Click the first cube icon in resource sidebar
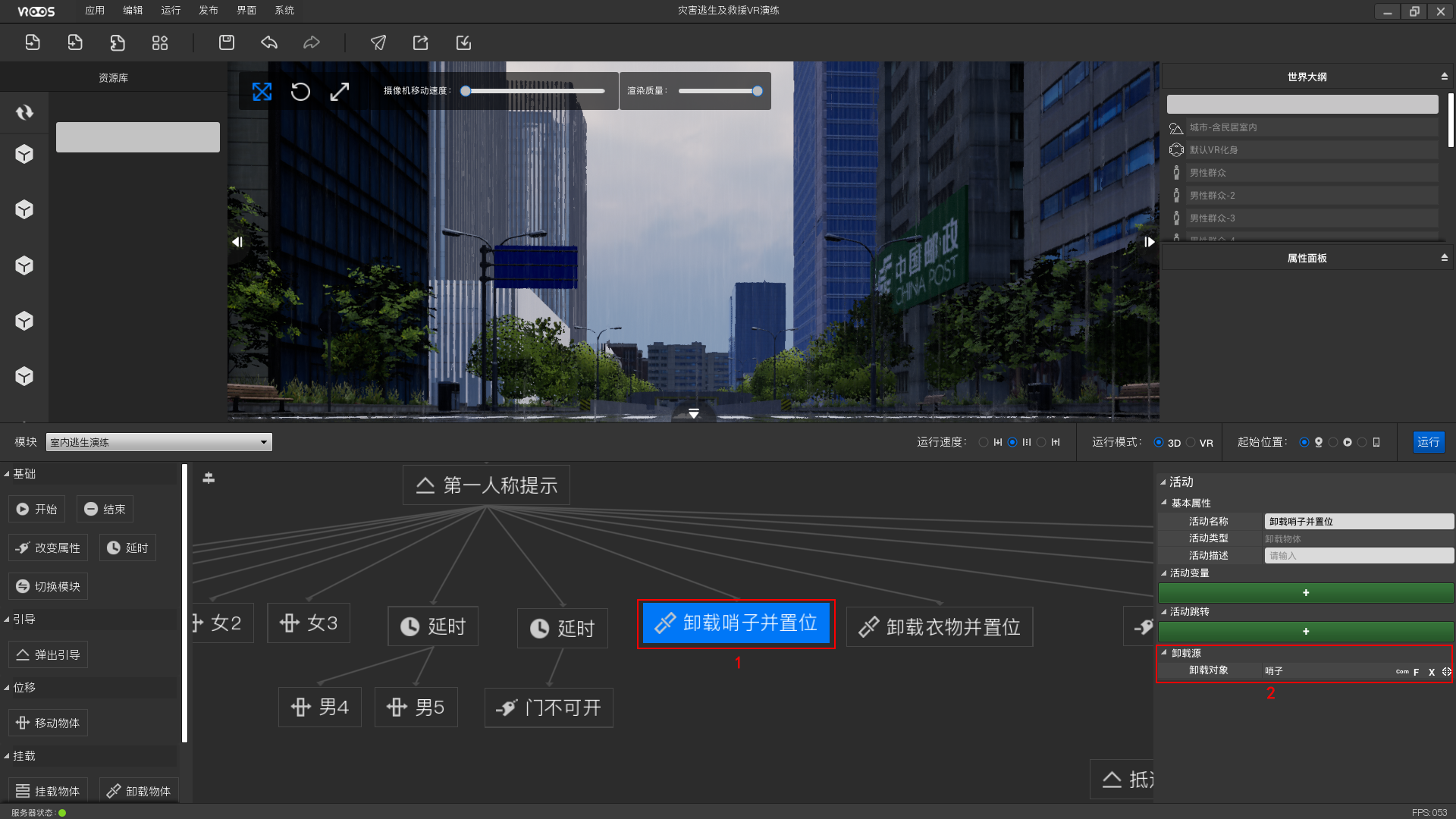The height and width of the screenshot is (819, 1456). point(24,154)
